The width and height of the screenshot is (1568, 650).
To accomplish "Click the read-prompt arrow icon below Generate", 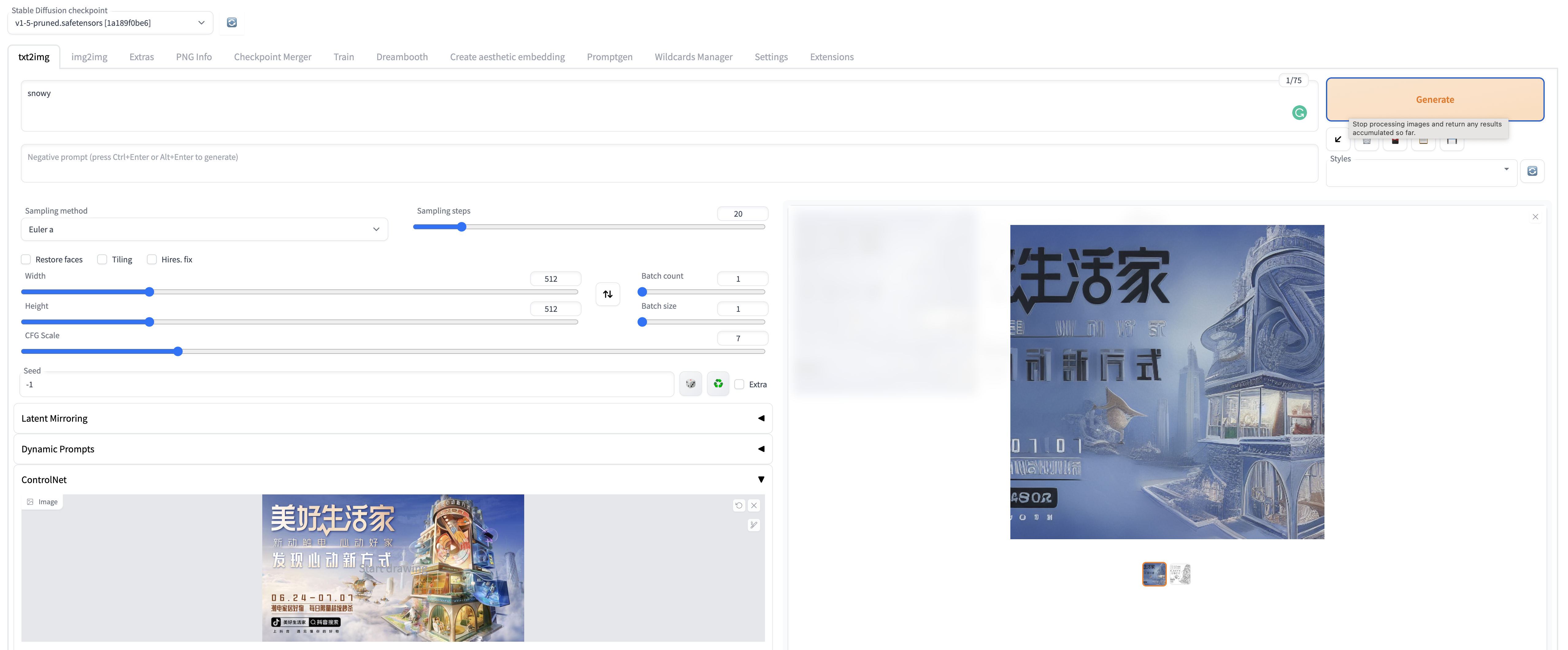I will [1338, 140].
